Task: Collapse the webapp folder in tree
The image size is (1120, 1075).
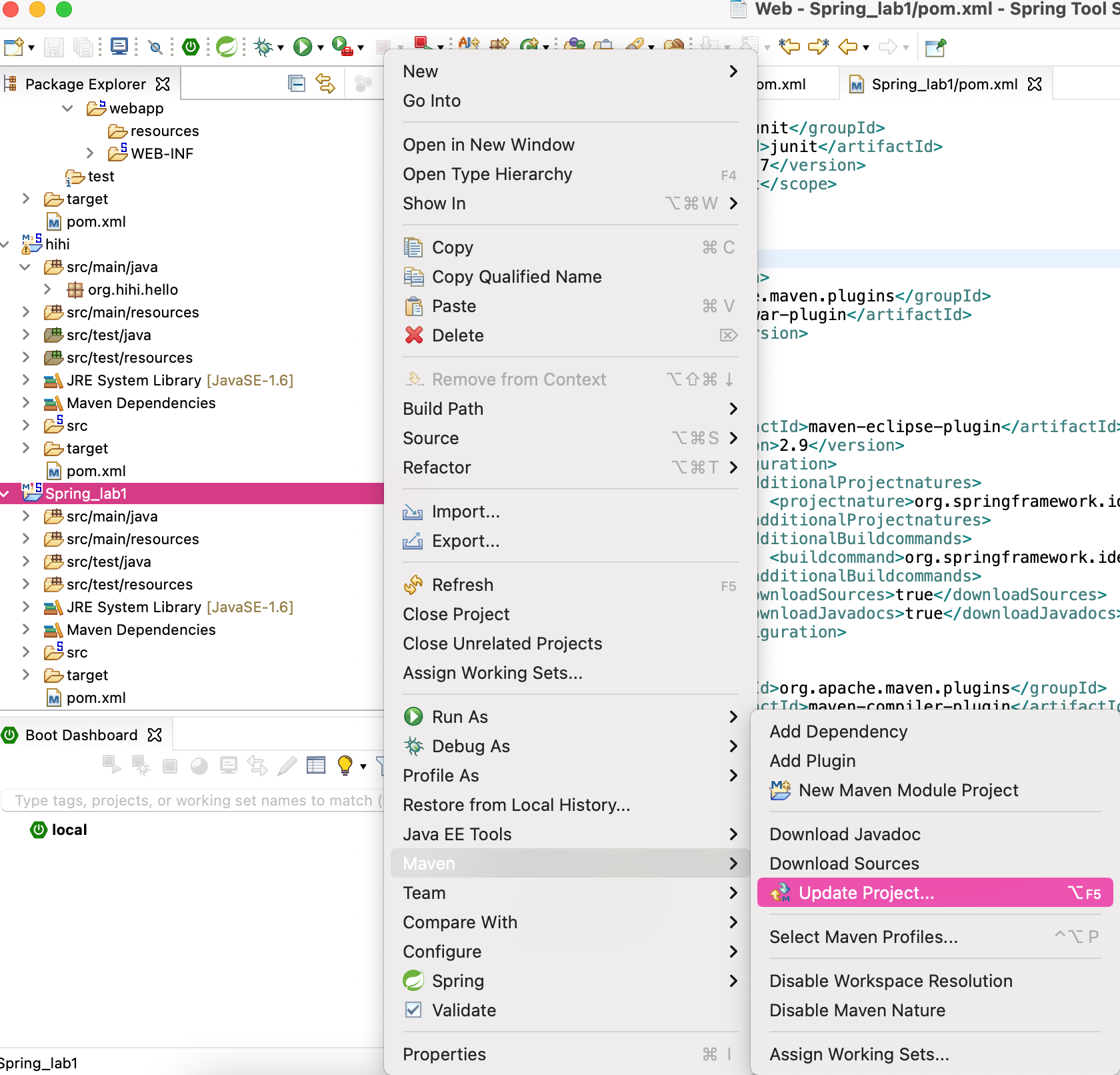Action: (x=67, y=108)
